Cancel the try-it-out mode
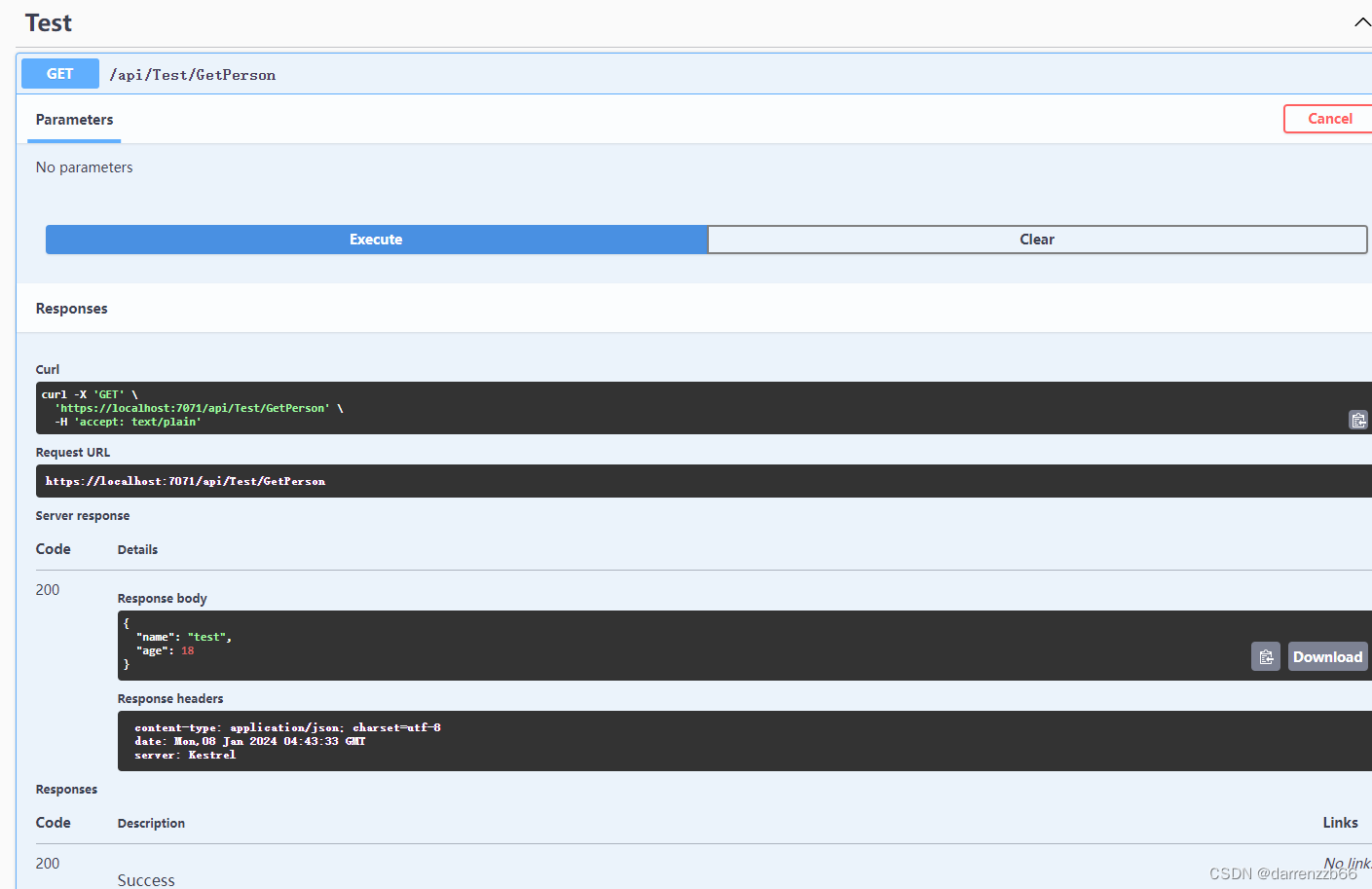Viewport: 1372px width, 889px height. point(1328,118)
